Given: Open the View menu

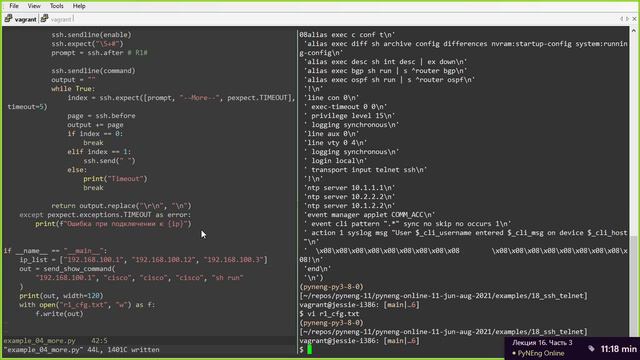Looking at the screenshot, I should tap(34, 6).
